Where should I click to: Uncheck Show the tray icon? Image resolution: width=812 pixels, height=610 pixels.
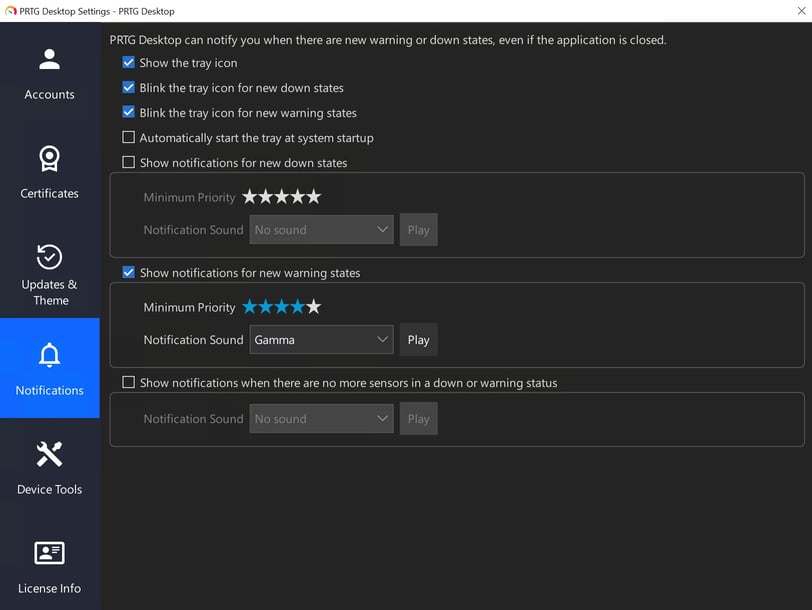(x=128, y=62)
